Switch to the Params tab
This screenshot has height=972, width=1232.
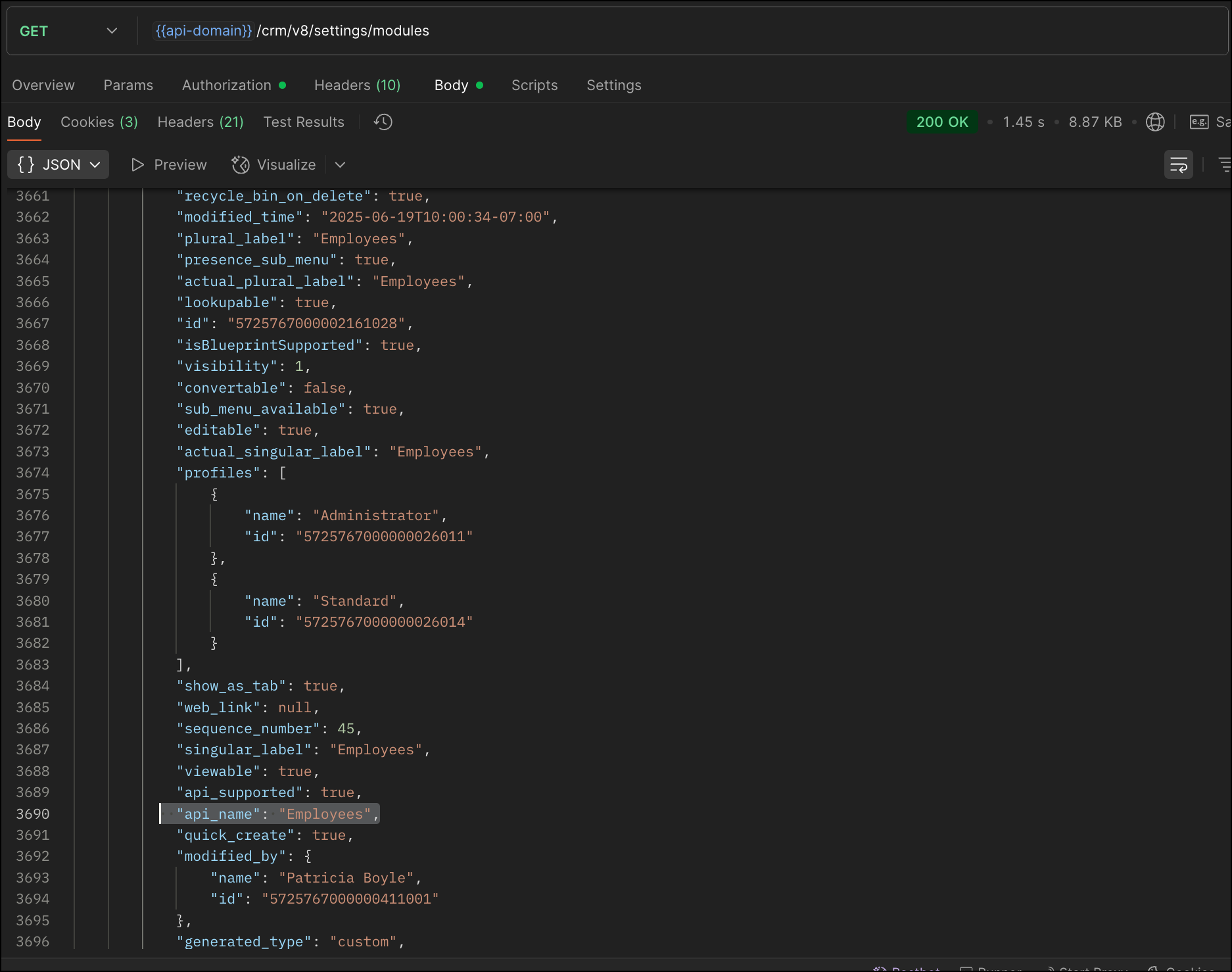pyautogui.click(x=128, y=85)
